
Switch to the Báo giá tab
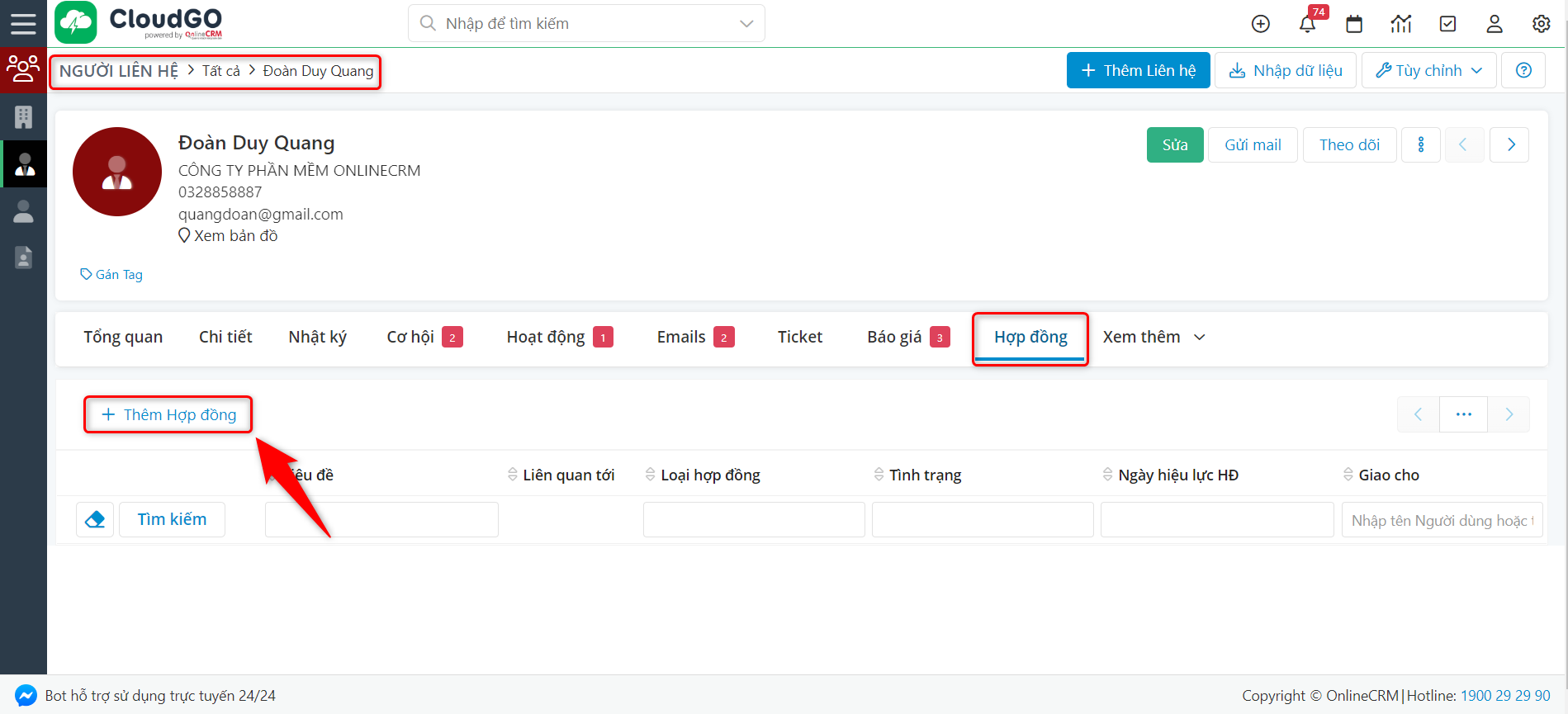click(x=894, y=338)
